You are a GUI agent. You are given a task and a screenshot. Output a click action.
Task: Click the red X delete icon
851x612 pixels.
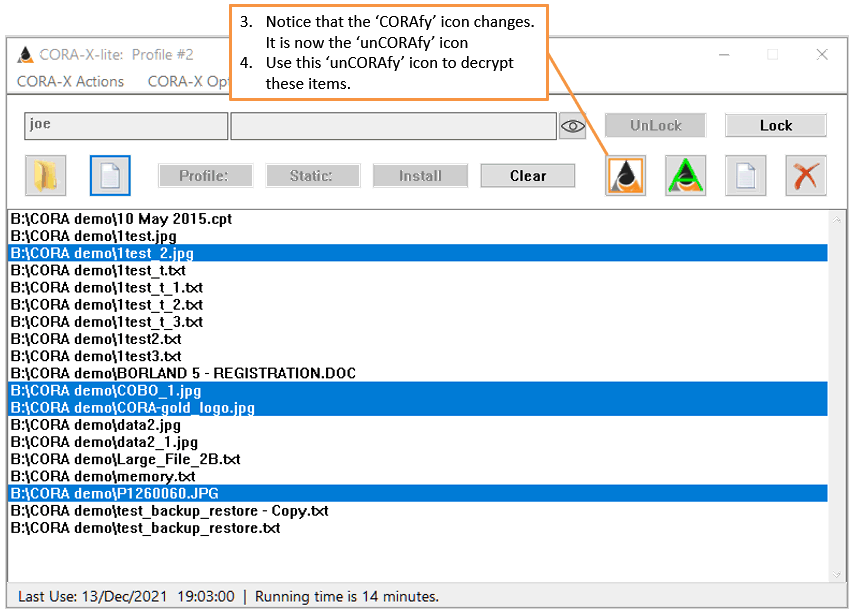pyautogui.click(x=805, y=176)
